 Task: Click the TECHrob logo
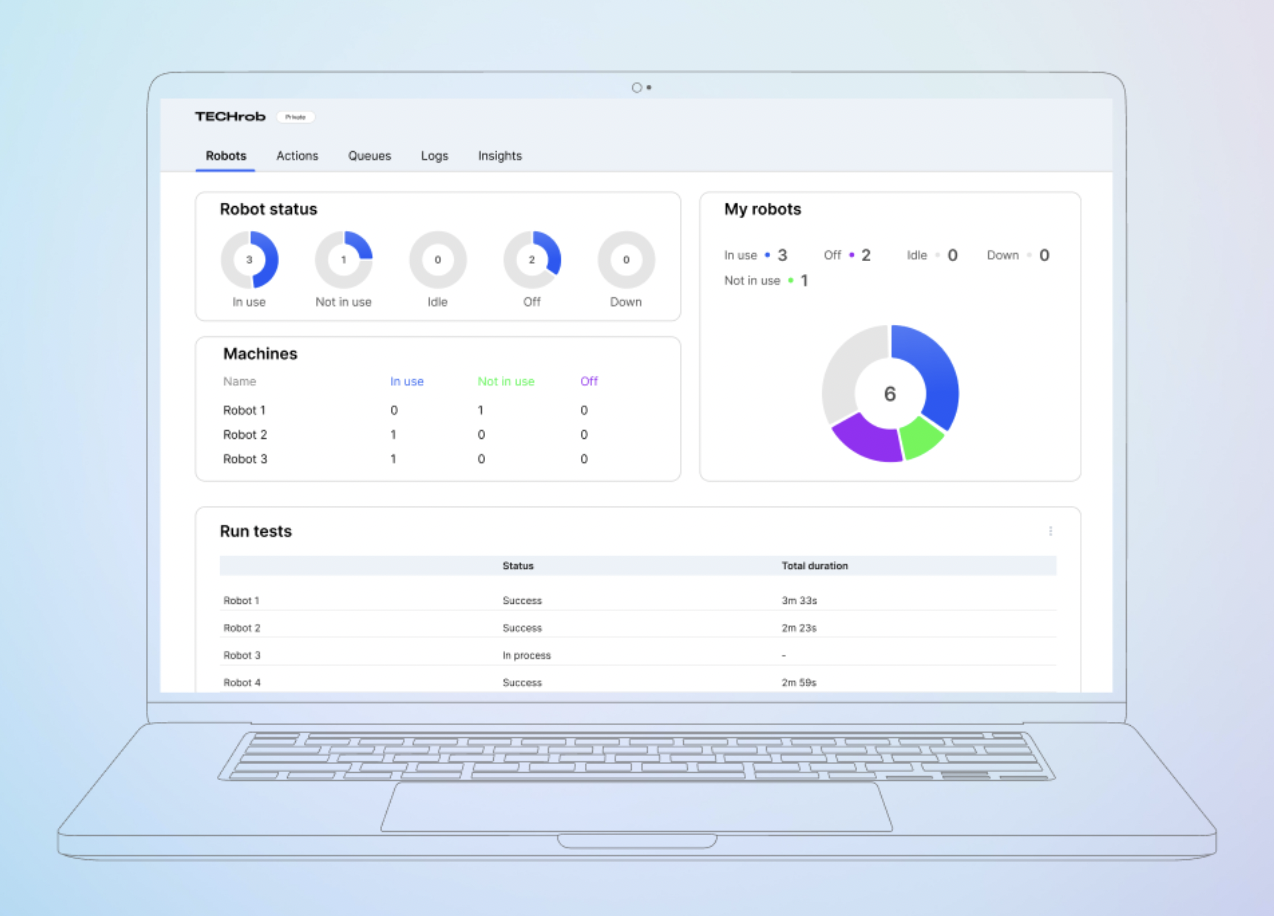[230, 117]
